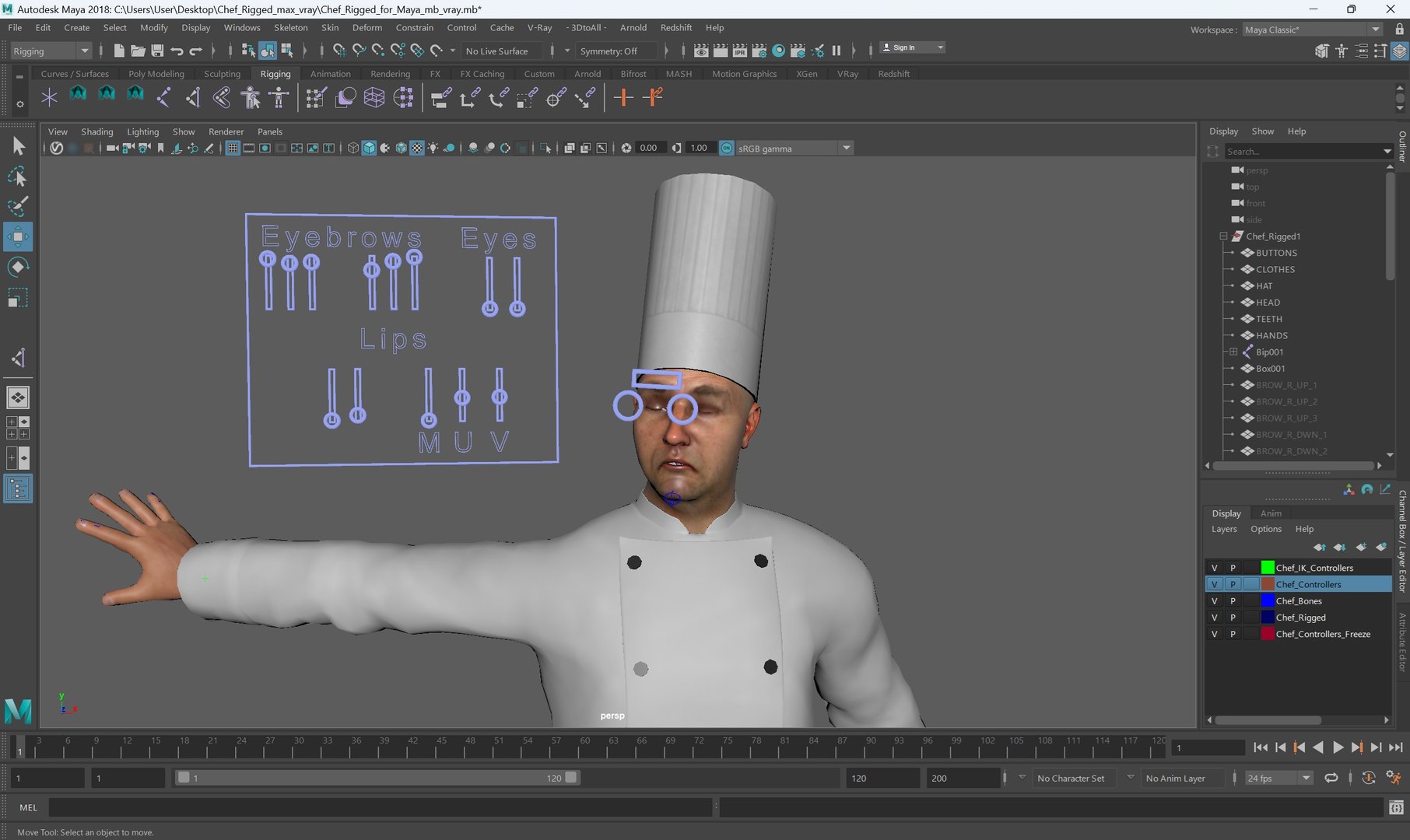The height and width of the screenshot is (840, 1410).
Task: Toggle the timeline loop playback button
Action: [1331, 778]
